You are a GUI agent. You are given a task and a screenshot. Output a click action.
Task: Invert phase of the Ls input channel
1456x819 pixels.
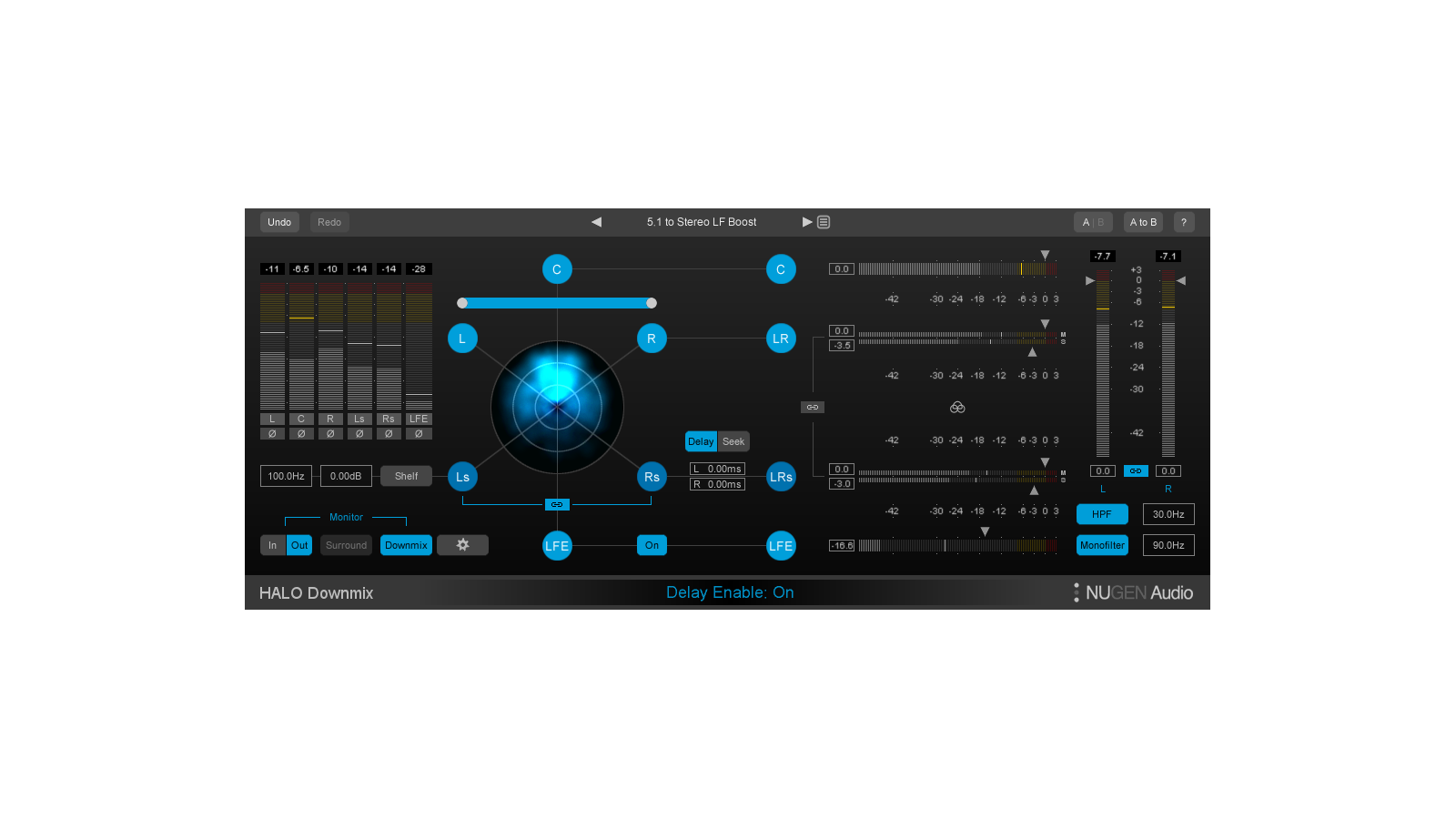(x=359, y=434)
